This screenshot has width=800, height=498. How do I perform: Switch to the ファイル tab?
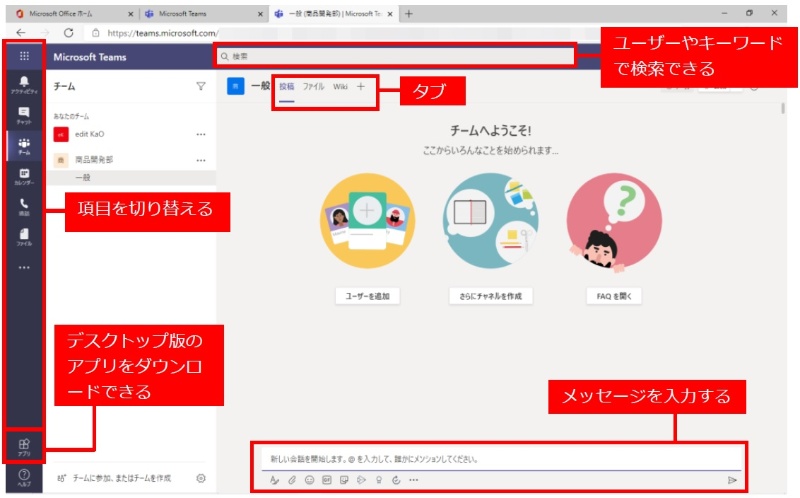click(313, 87)
